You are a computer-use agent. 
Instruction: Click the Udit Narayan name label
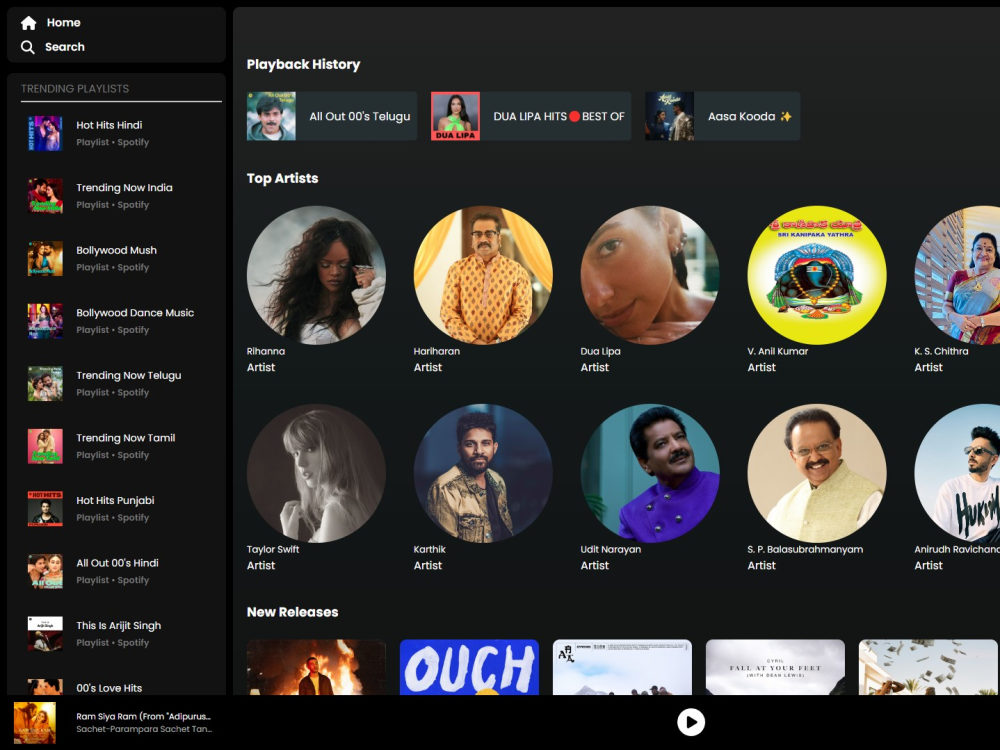pyautogui.click(x=611, y=550)
